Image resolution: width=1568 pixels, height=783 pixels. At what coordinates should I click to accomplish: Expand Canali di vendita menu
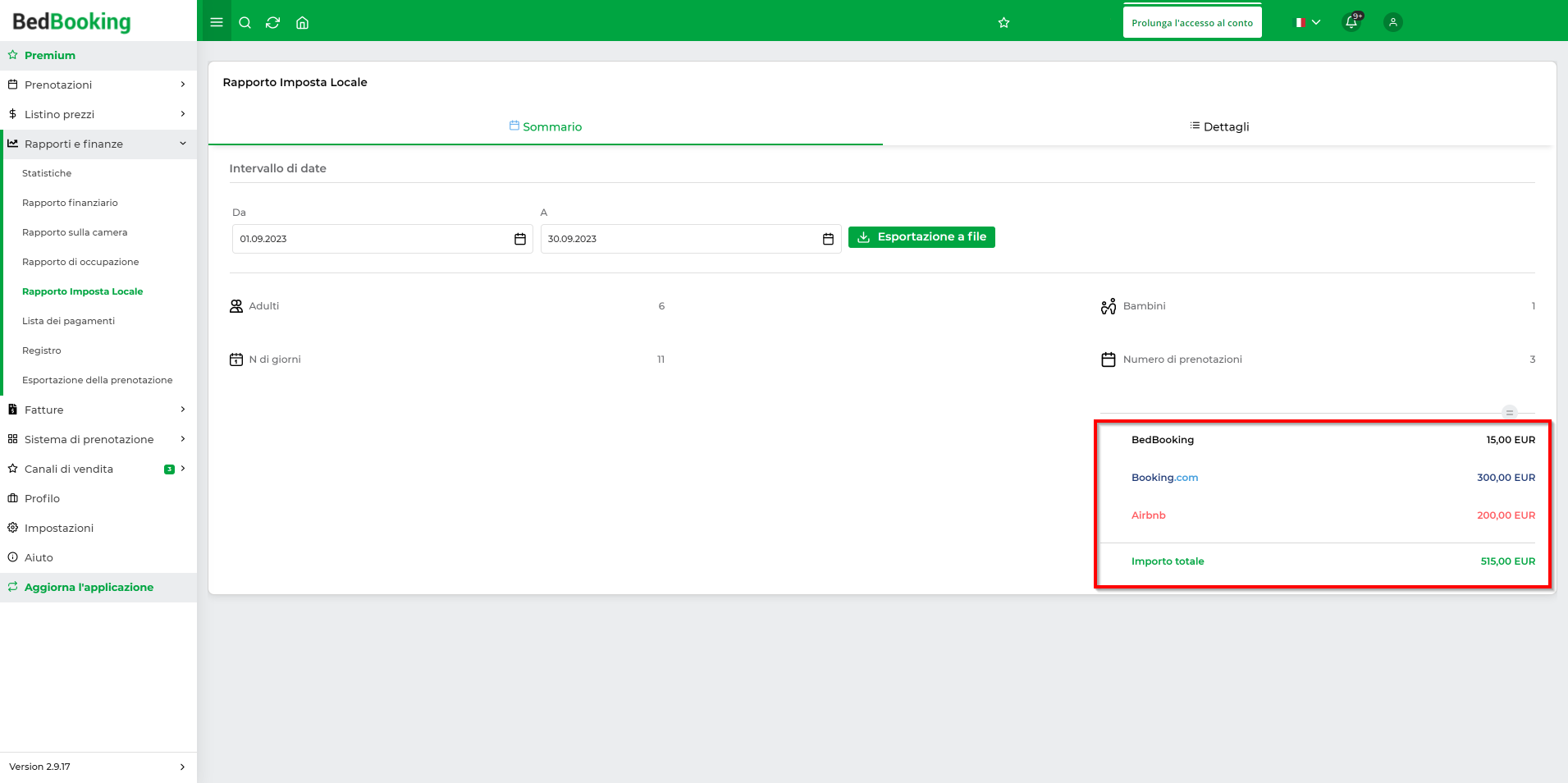pyautogui.click(x=98, y=469)
